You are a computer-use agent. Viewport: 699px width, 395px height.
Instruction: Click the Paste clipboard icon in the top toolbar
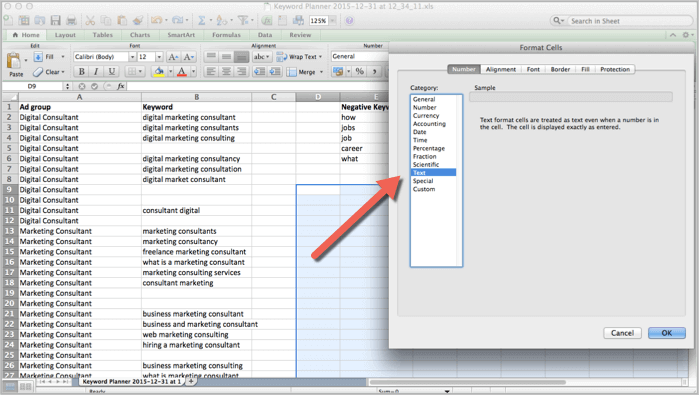click(122, 20)
